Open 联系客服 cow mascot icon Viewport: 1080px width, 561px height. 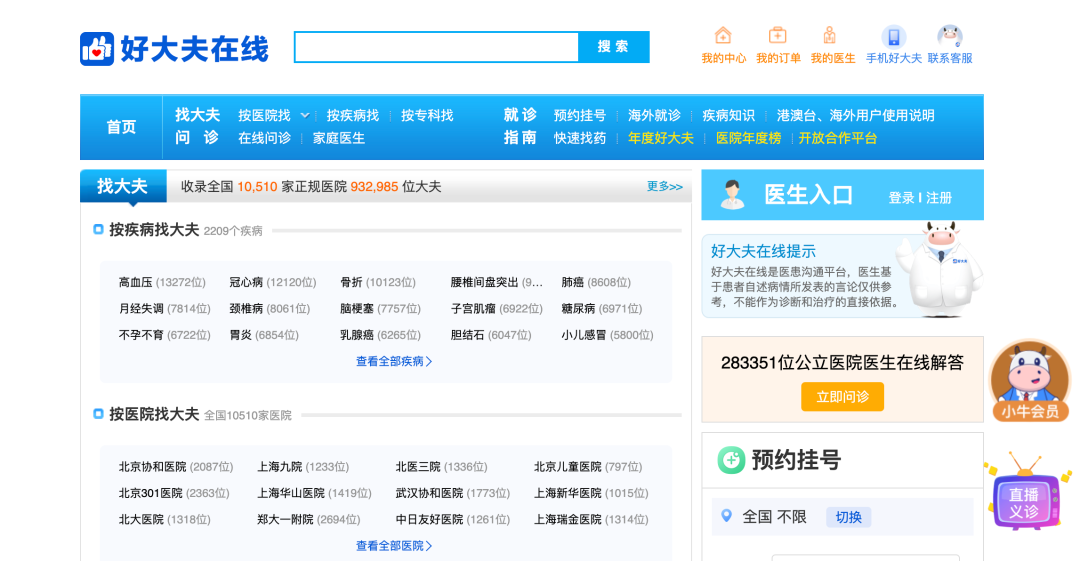click(950, 36)
